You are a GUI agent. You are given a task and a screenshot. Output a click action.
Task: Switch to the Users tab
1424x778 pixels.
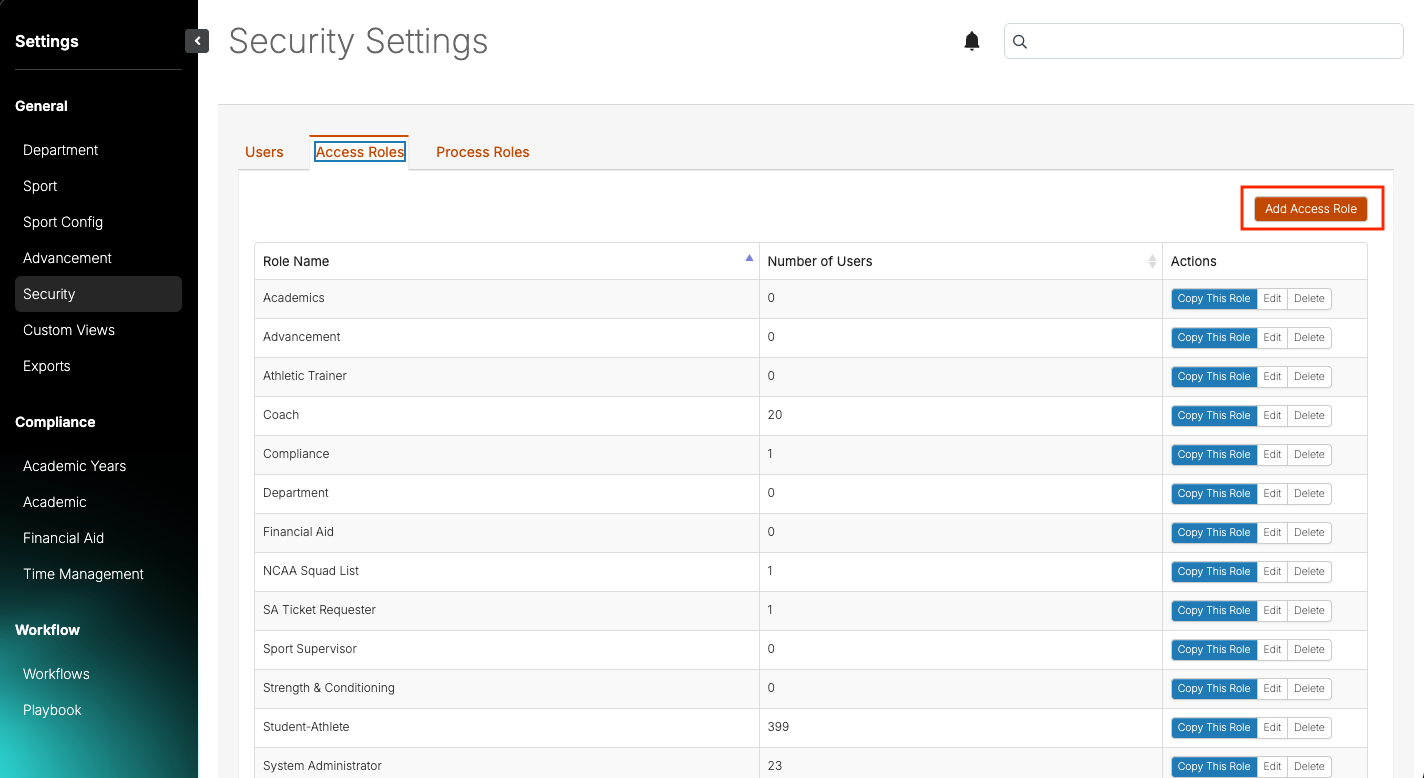(264, 152)
